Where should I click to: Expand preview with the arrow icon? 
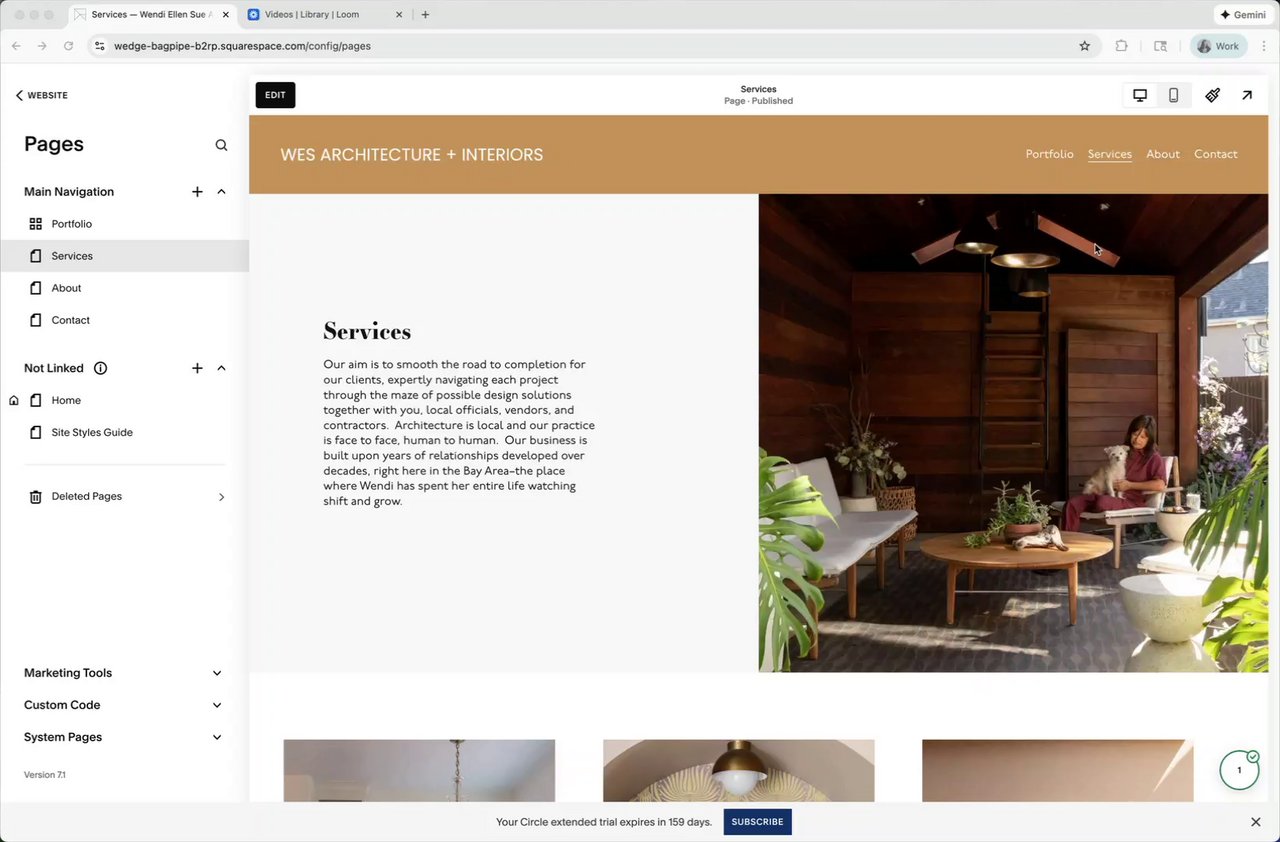[x=1247, y=95]
